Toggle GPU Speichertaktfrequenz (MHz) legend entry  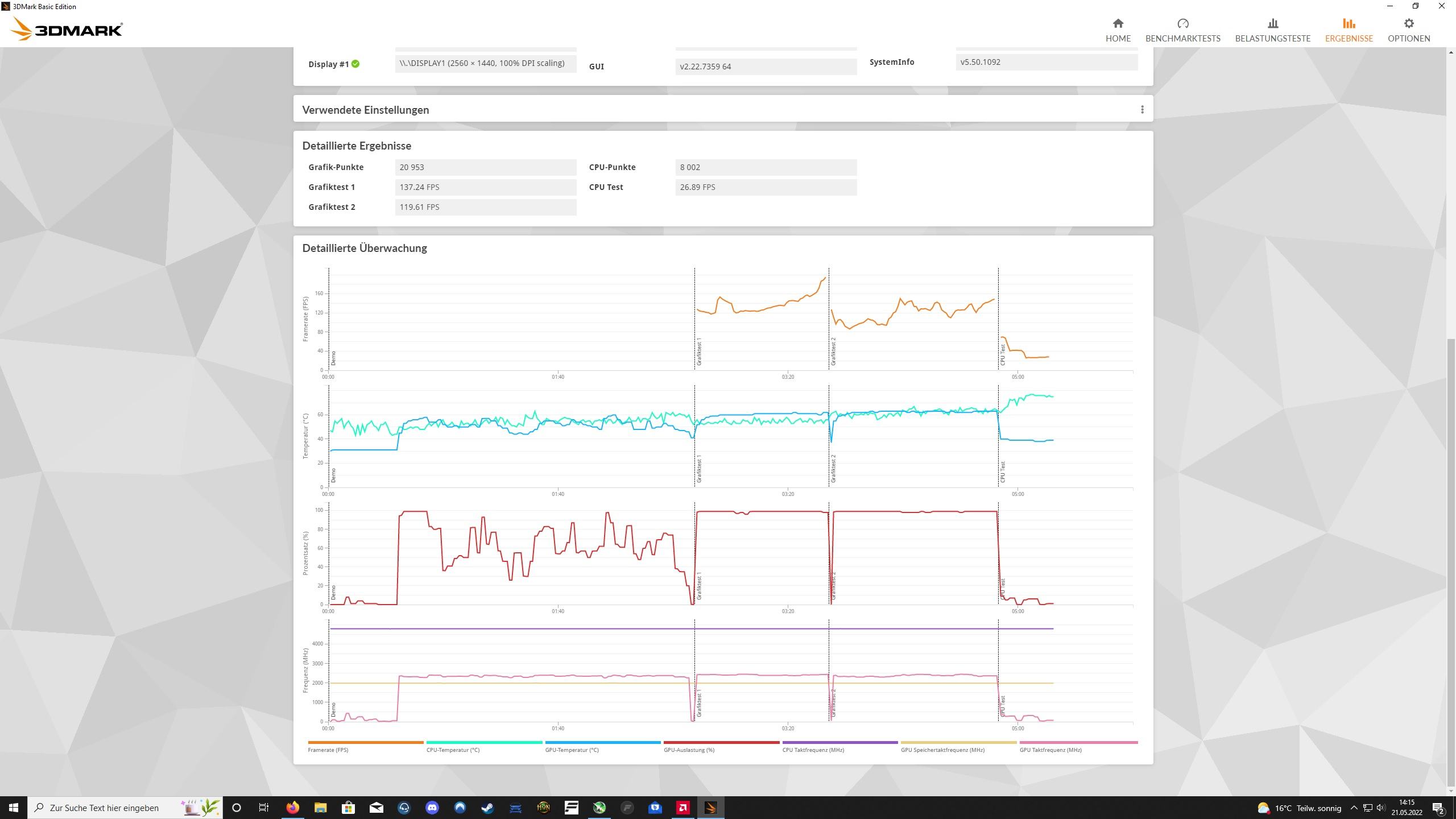(958, 746)
